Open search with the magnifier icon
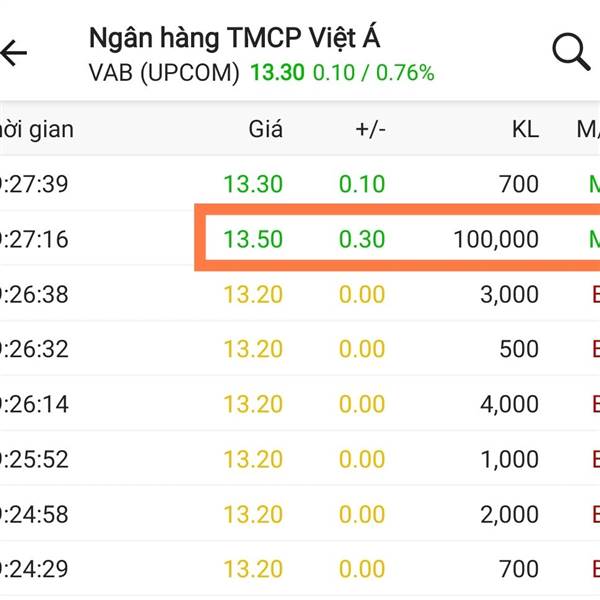 click(571, 52)
